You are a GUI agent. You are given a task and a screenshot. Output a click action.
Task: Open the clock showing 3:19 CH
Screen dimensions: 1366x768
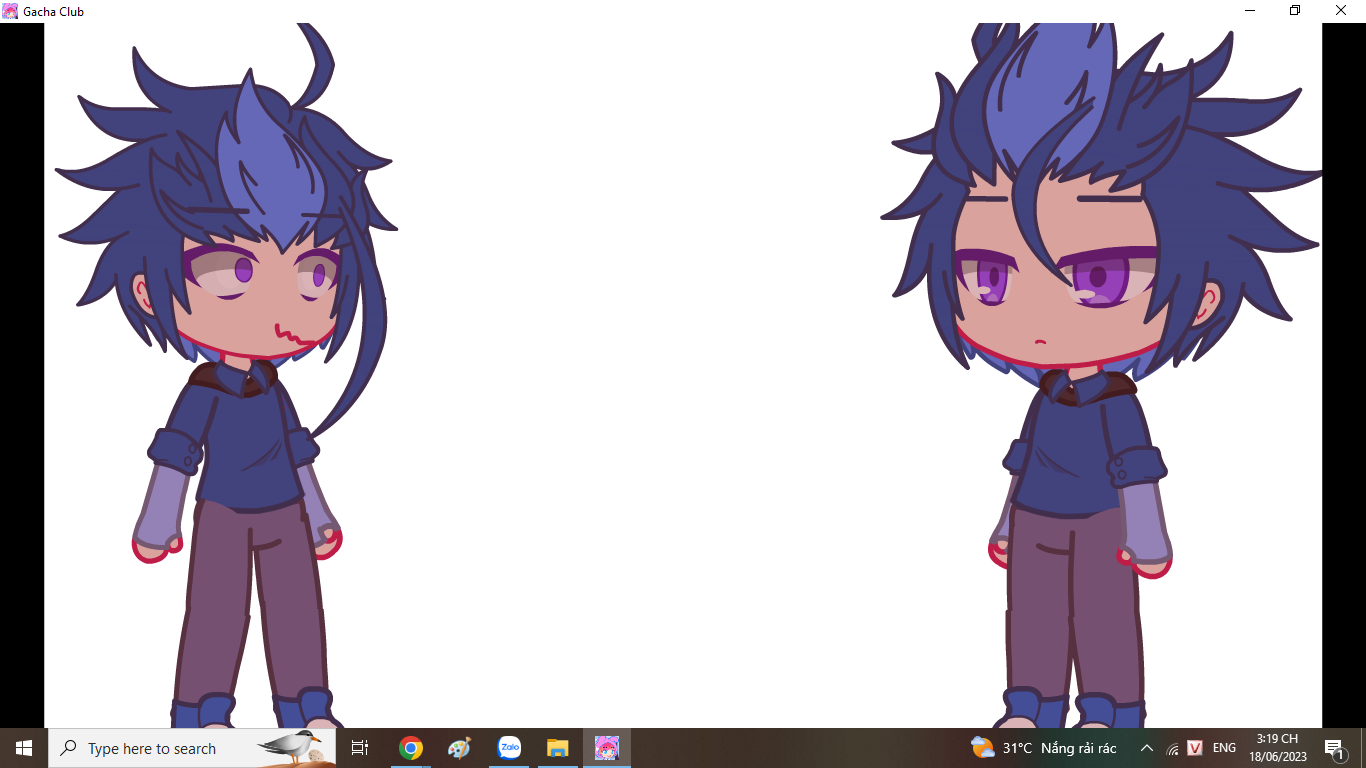pos(1277,748)
